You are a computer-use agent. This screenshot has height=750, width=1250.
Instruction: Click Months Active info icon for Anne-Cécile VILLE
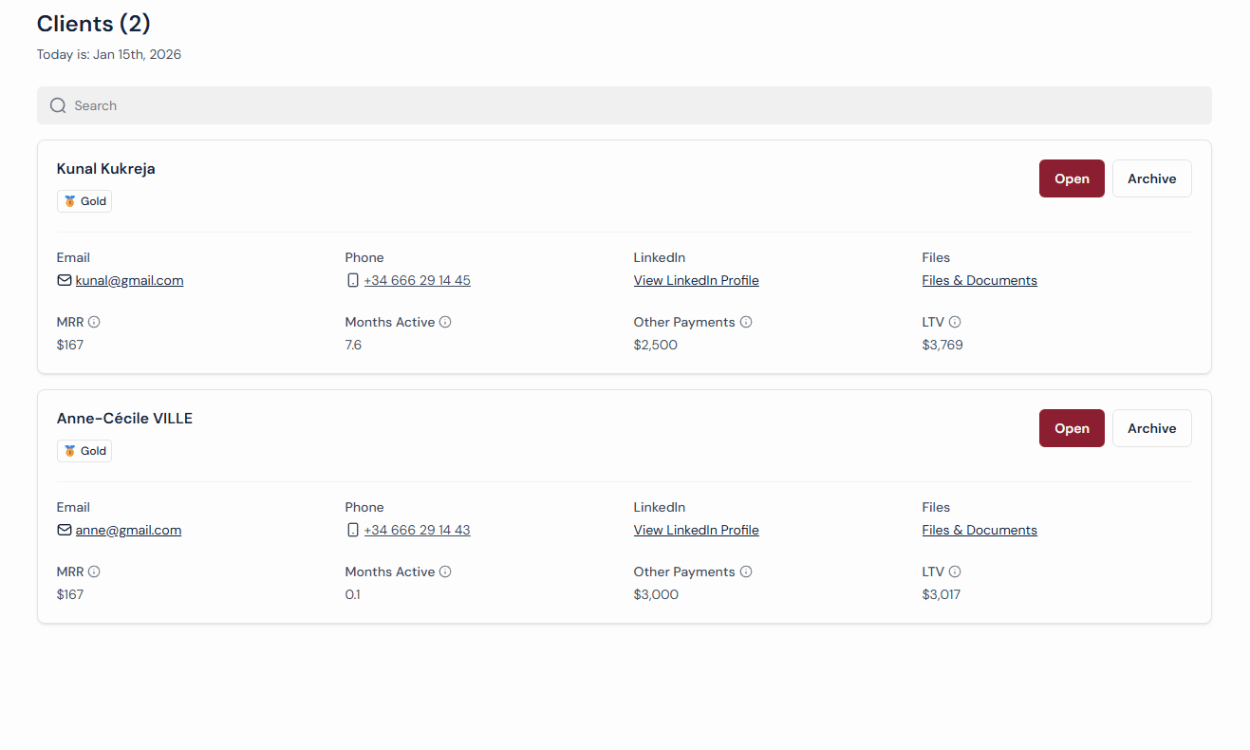point(445,572)
